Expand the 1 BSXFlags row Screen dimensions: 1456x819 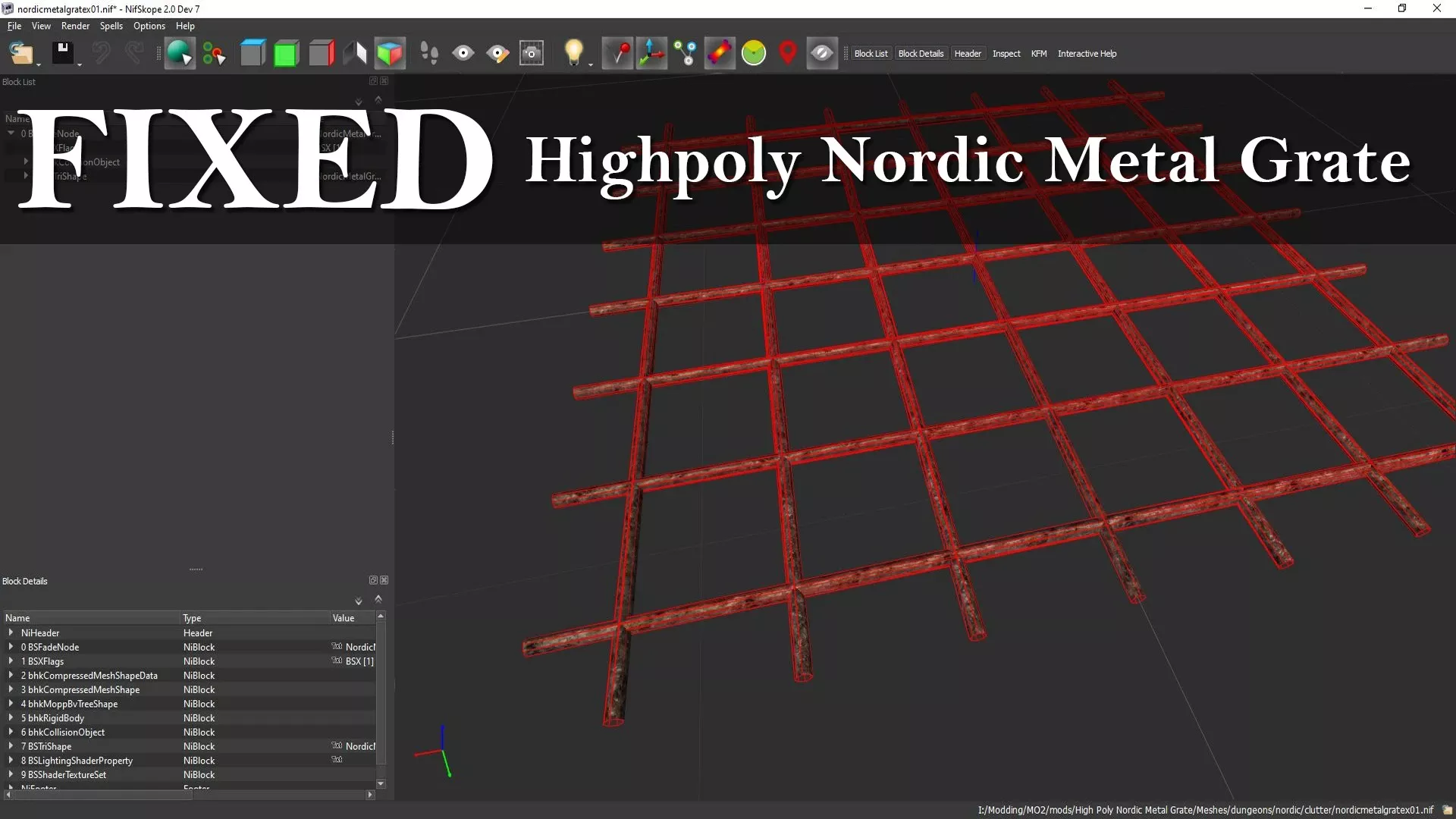click(11, 661)
